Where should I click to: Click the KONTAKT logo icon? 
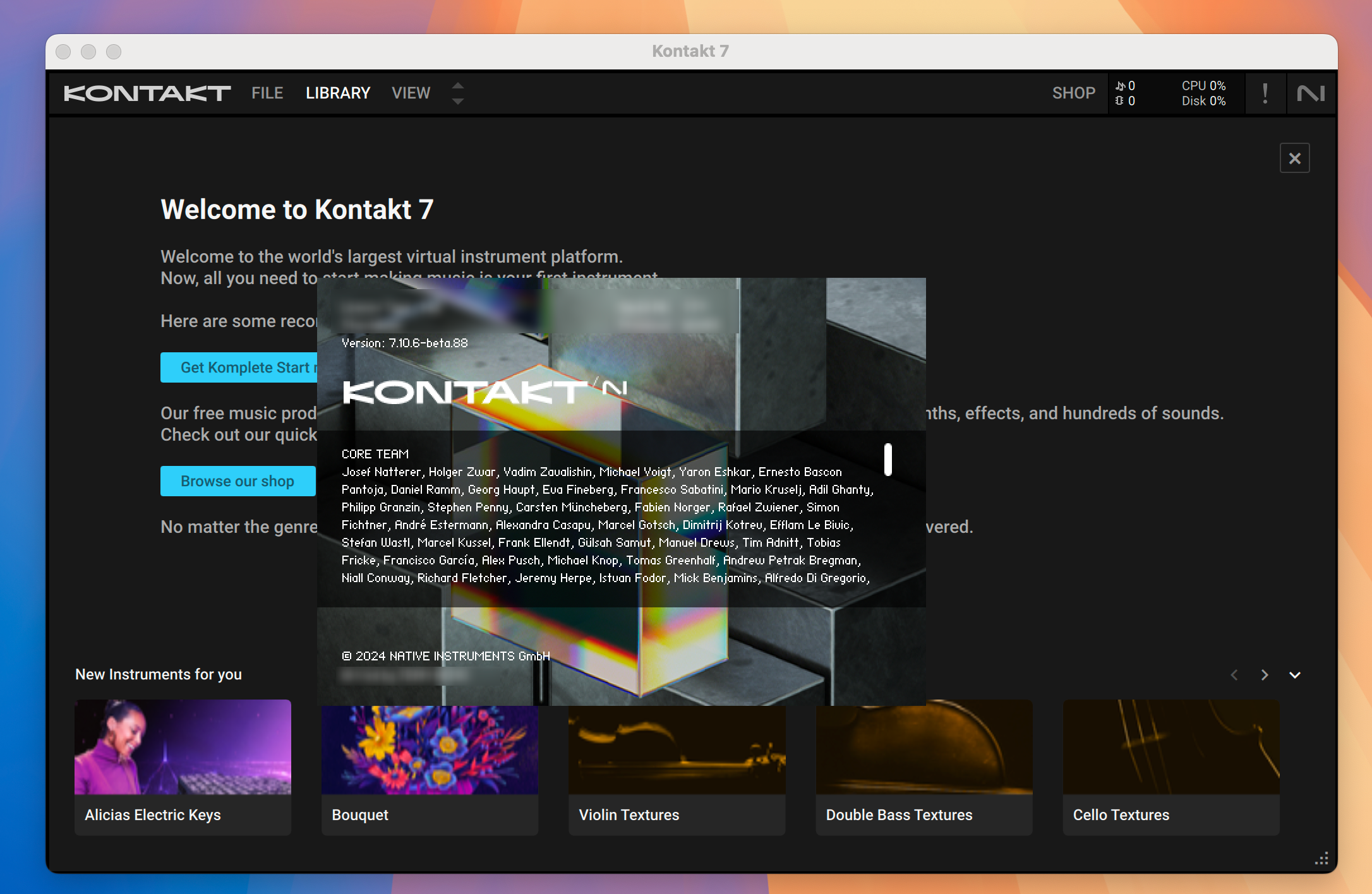[x=147, y=92]
